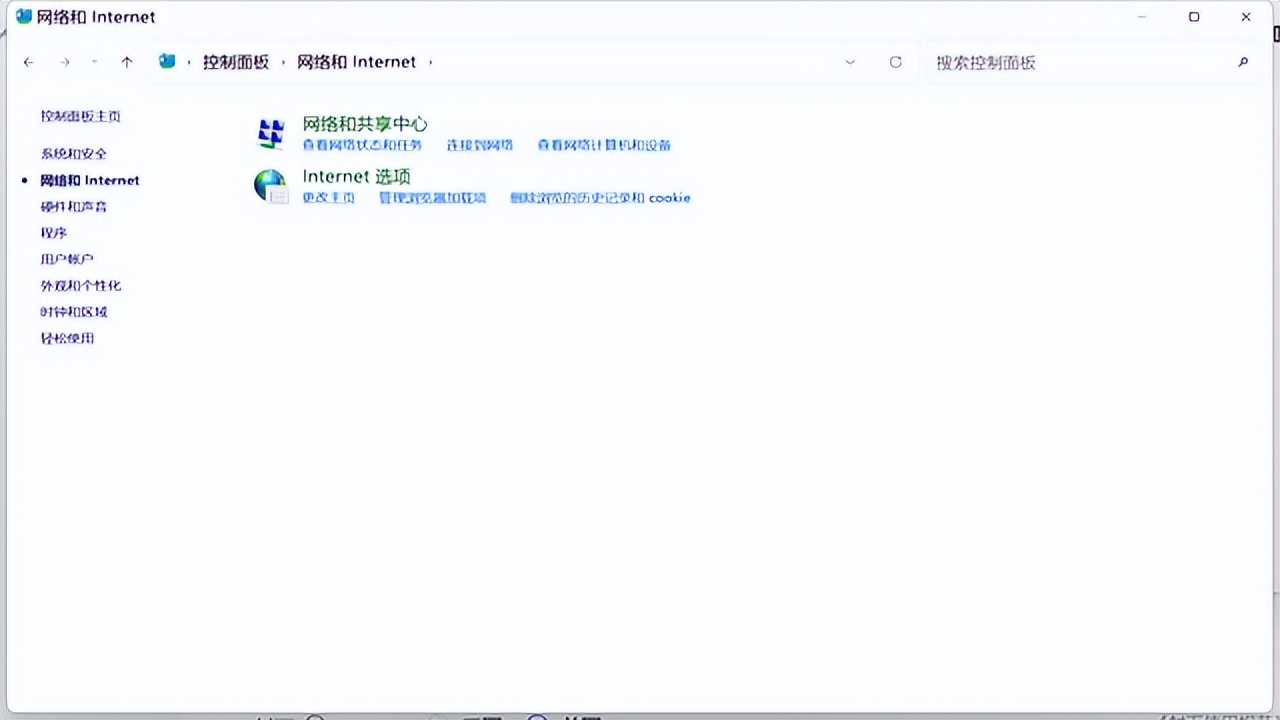Switch to the 系统和安全 category
The width and height of the screenshot is (1280, 720).
click(x=74, y=153)
